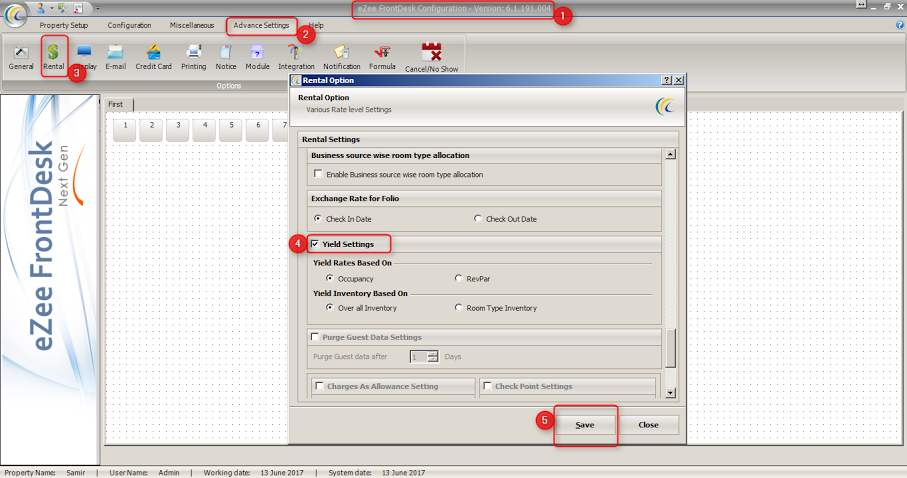Screen dimensions: 907x478
Task: Click the user icon in quick access toolbar
Action: (x=41, y=8)
